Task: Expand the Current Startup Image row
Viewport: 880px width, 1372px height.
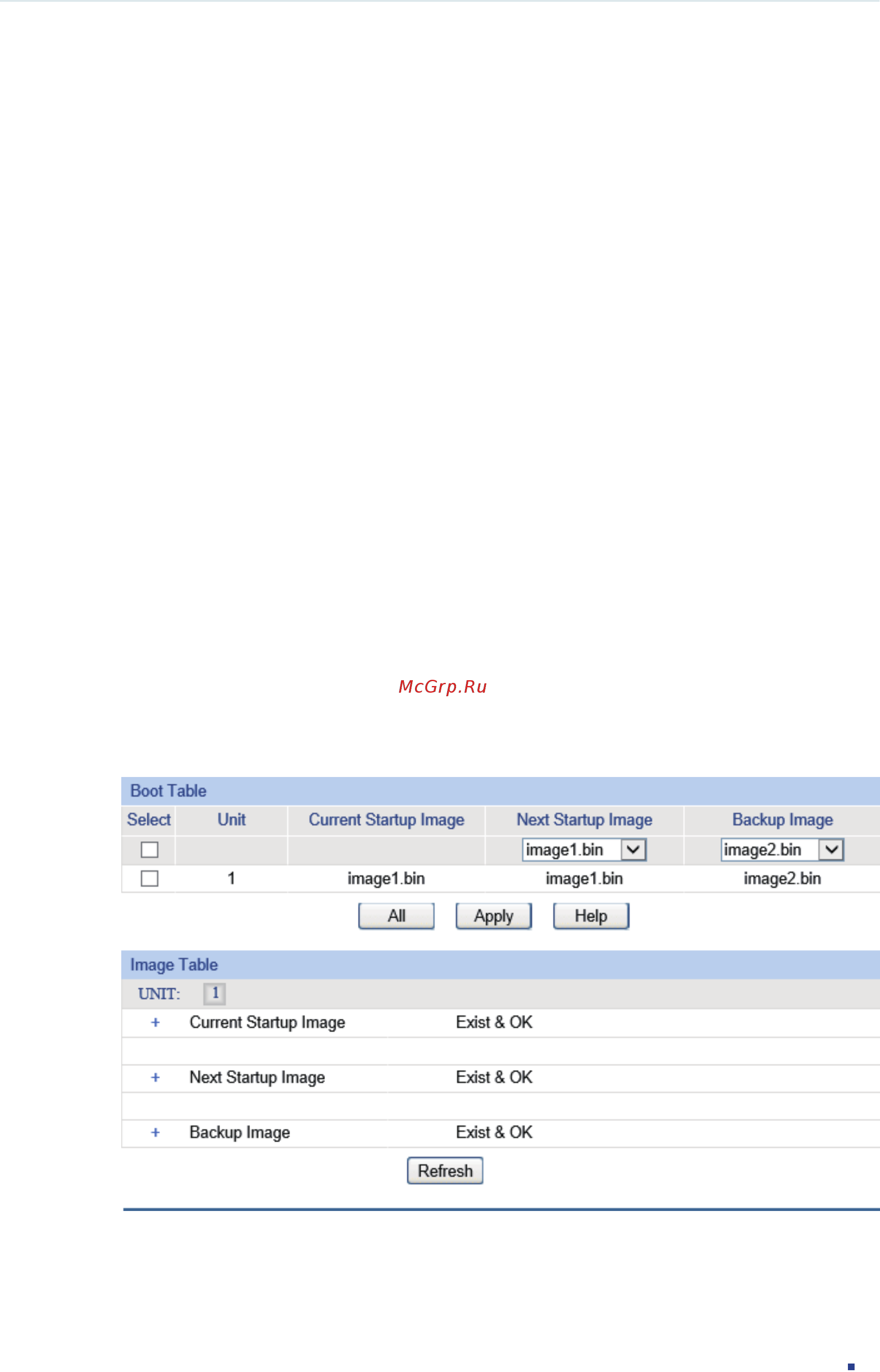Action: 156,1022
